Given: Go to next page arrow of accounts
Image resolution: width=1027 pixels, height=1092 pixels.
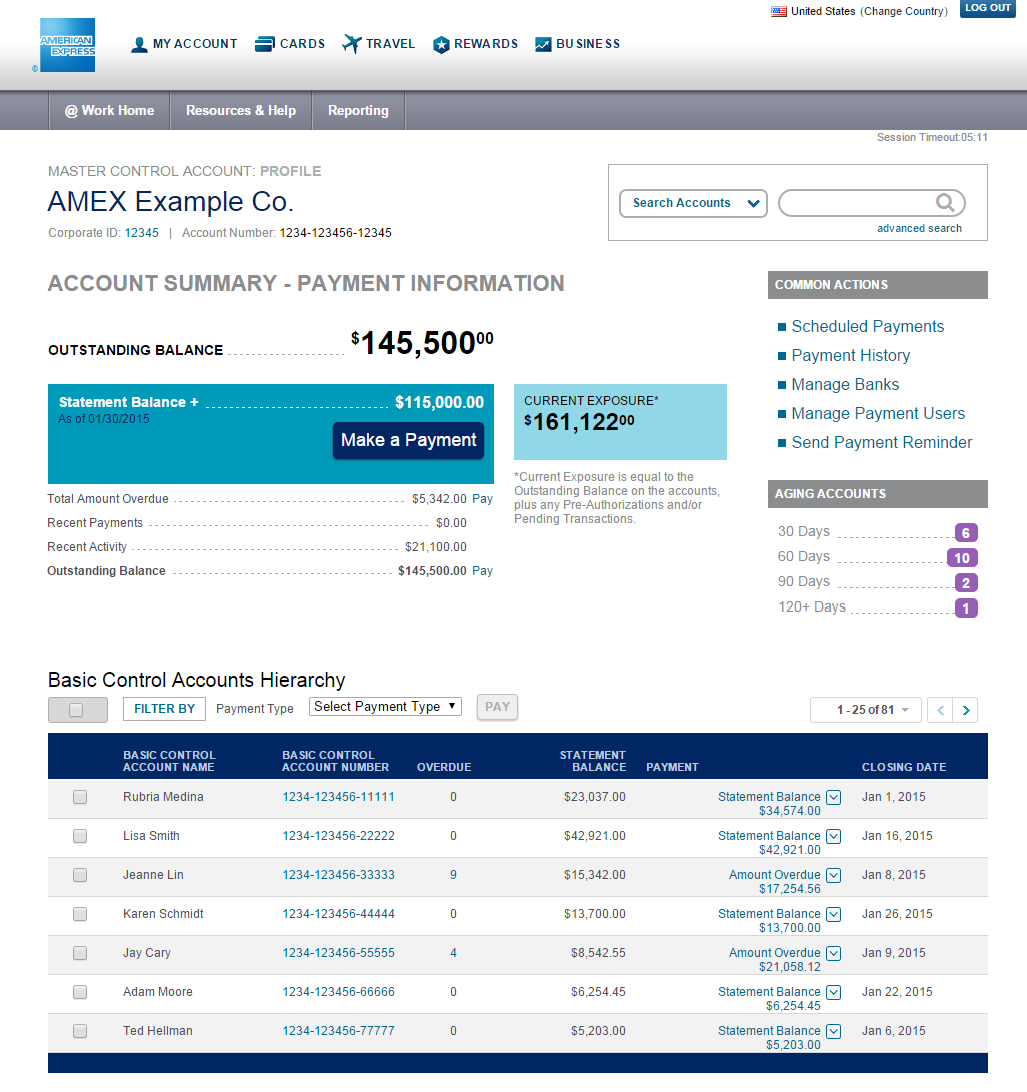Looking at the screenshot, I should tap(965, 710).
